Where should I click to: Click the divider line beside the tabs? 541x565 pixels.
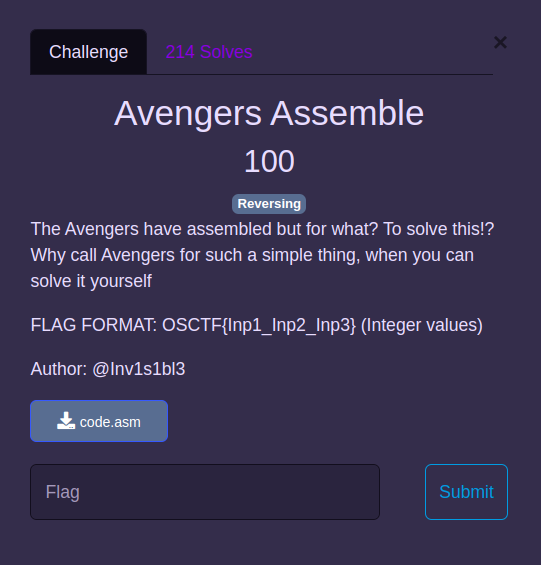coord(320,74)
